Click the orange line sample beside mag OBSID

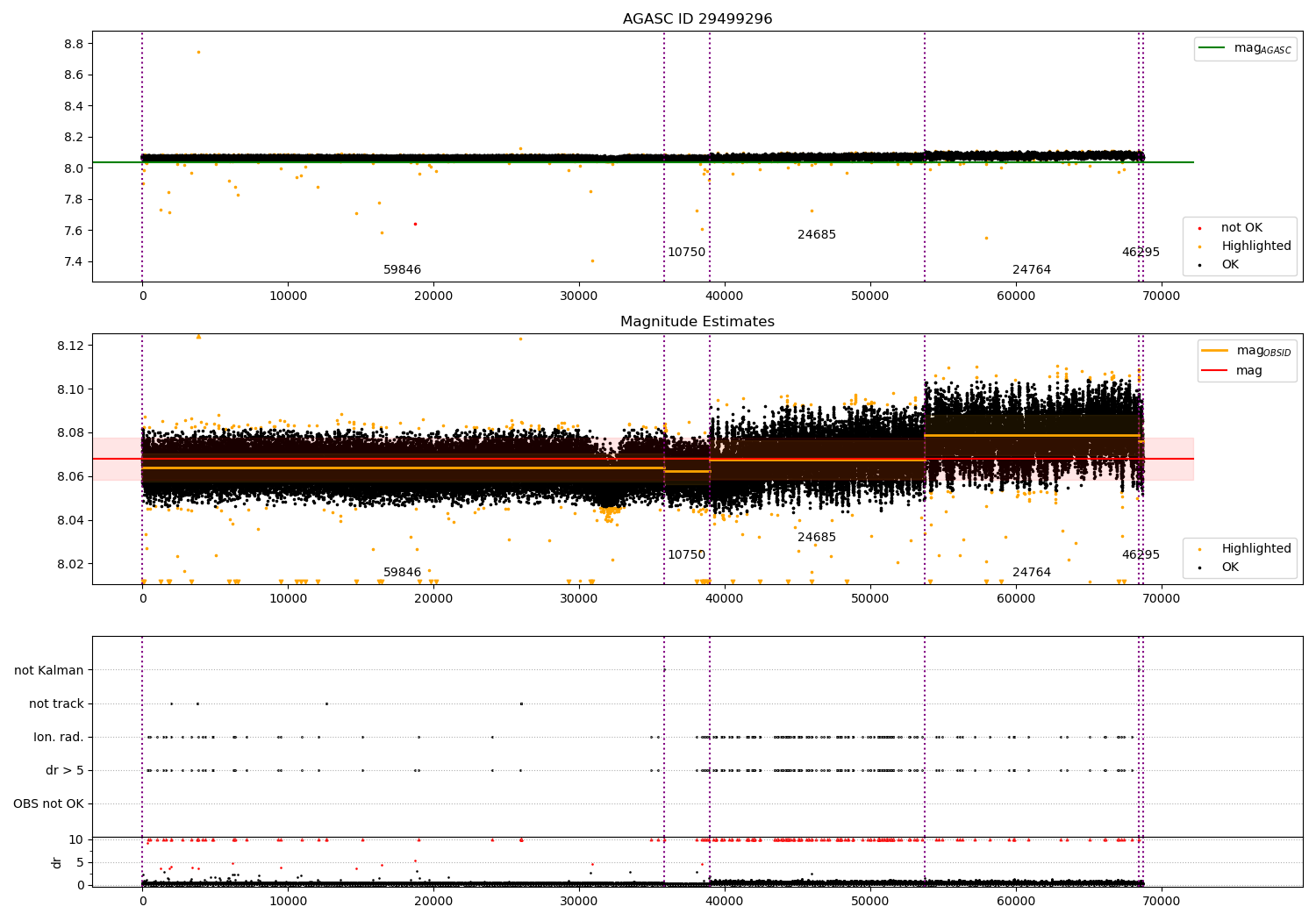pyautogui.click(x=1215, y=351)
